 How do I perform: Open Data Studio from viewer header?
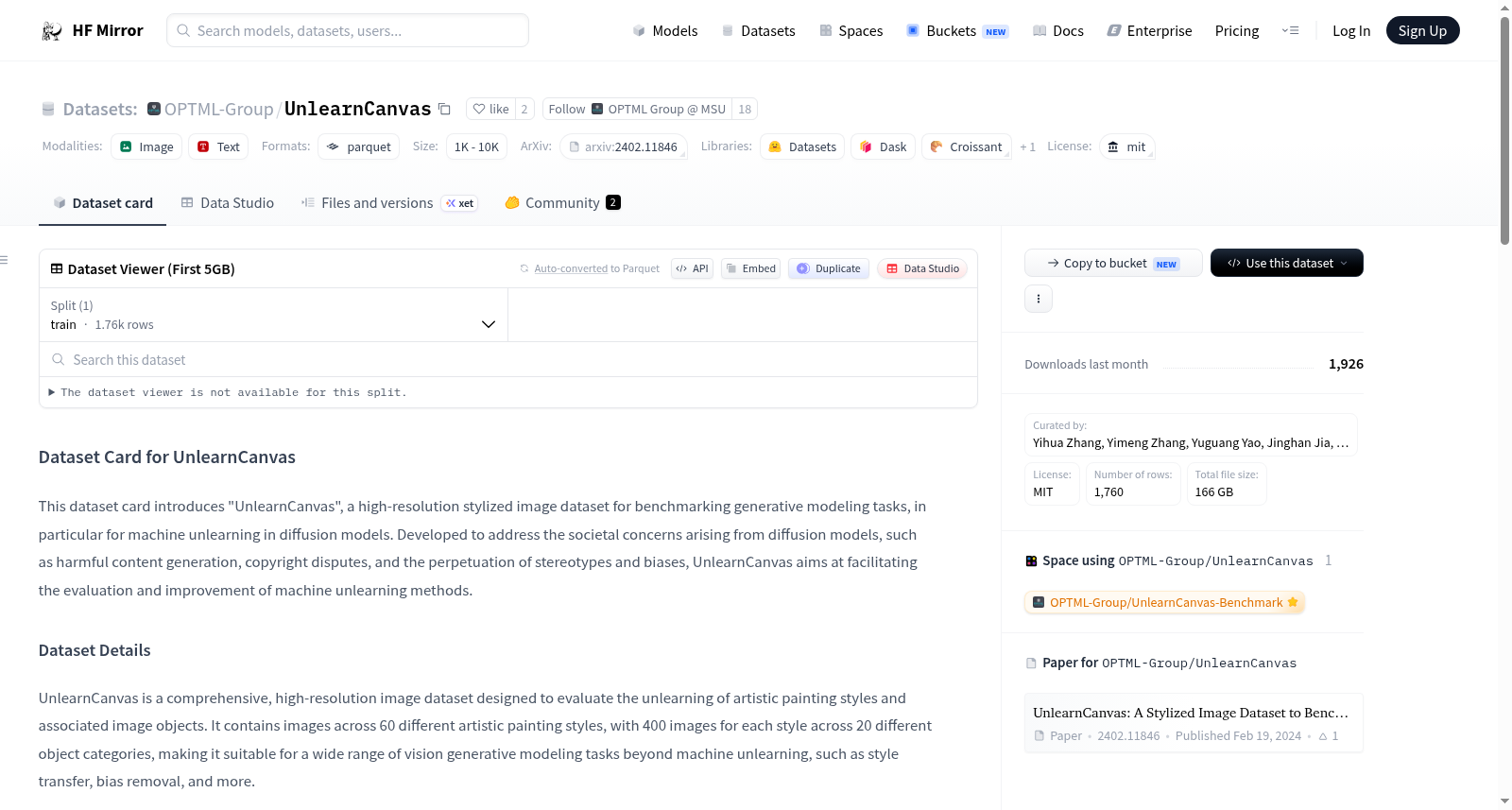922,268
